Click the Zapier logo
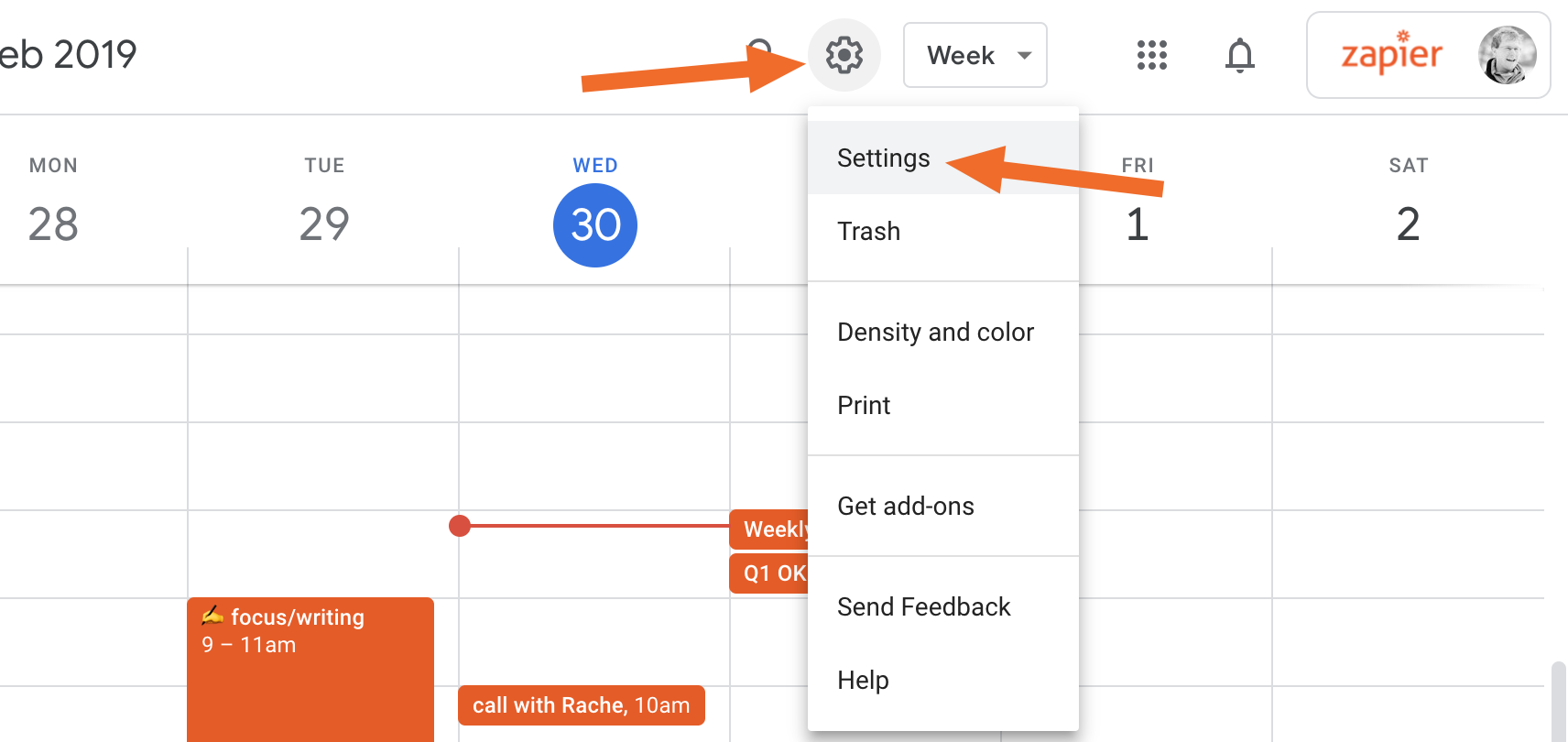Viewport: 1568px width, 742px height. pos(1390,55)
